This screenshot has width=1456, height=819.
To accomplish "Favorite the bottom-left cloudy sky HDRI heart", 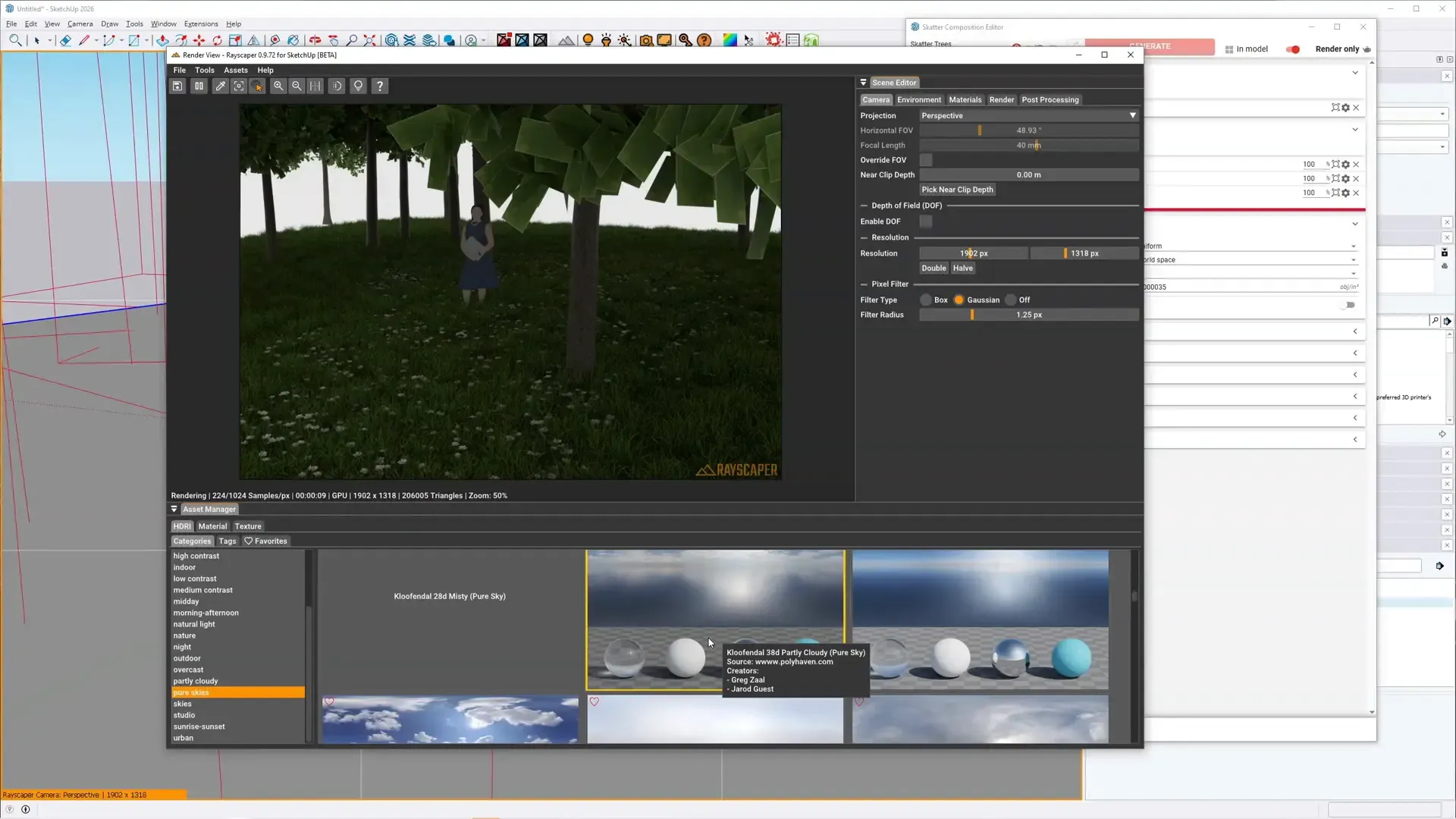I will pyautogui.click(x=328, y=702).
